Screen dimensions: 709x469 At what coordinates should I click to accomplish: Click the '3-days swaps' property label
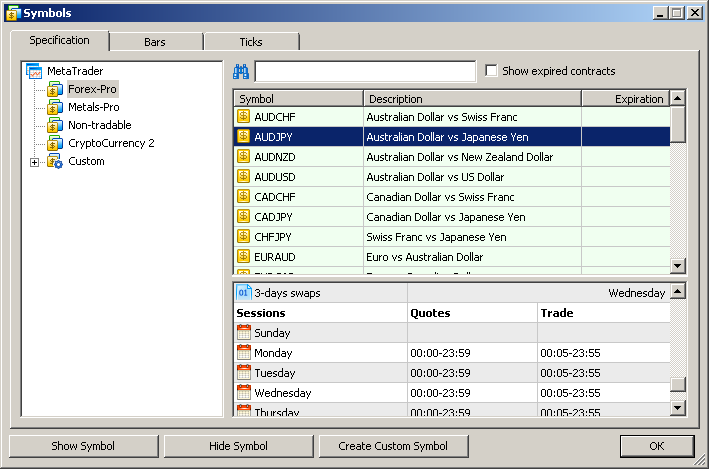click(287, 293)
